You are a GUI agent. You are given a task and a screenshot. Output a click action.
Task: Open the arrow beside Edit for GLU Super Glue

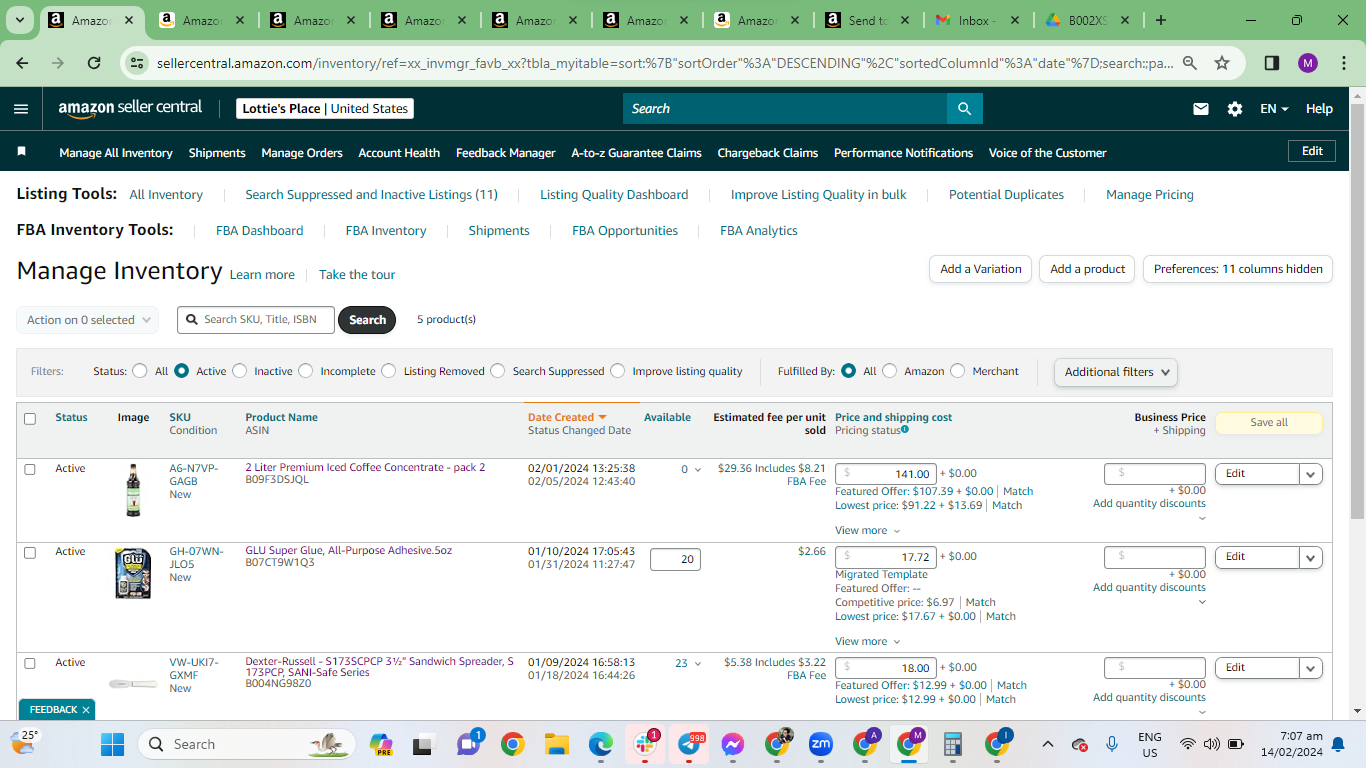[1311, 557]
